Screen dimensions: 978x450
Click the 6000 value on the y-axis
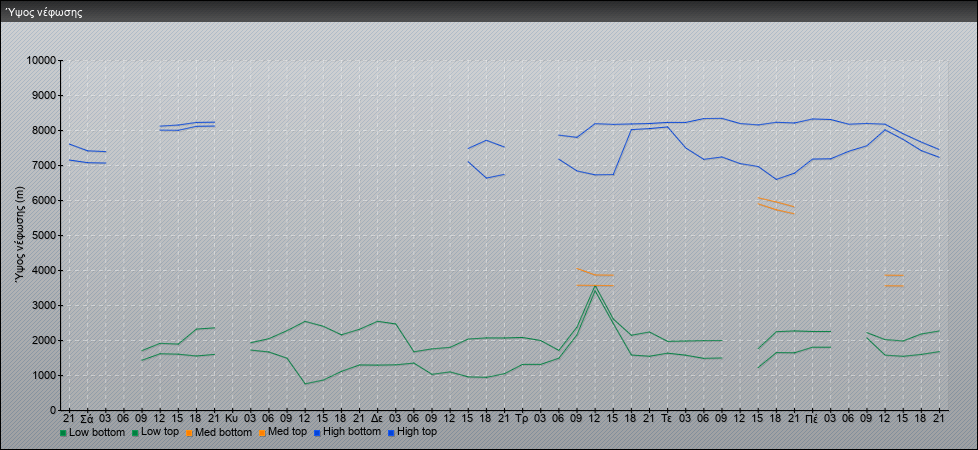(x=44, y=200)
